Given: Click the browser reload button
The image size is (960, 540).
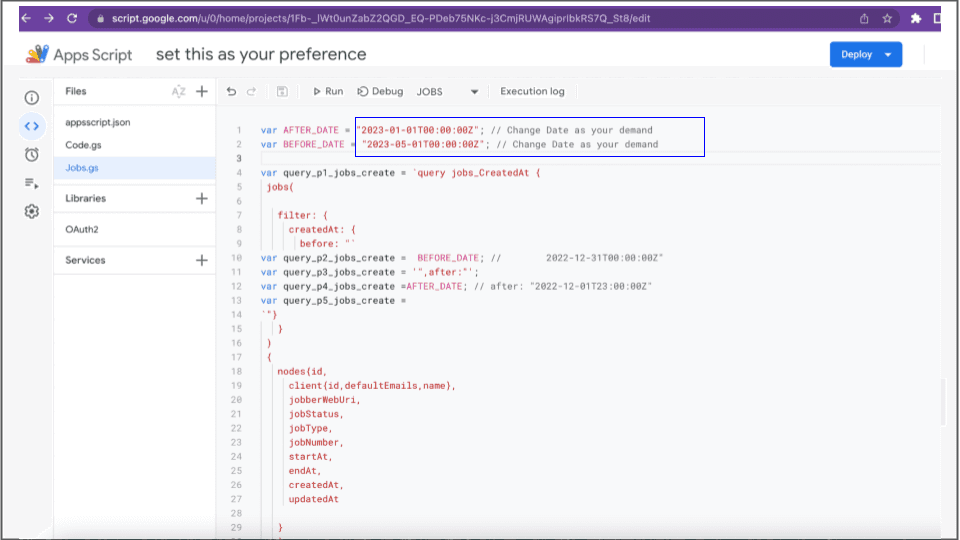Looking at the screenshot, I should pyautogui.click(x=71, y=18).
